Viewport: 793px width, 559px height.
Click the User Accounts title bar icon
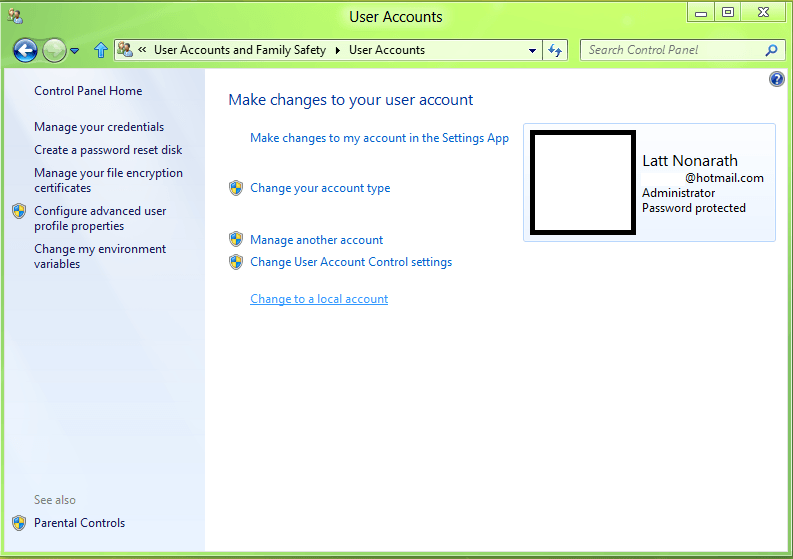15,15
